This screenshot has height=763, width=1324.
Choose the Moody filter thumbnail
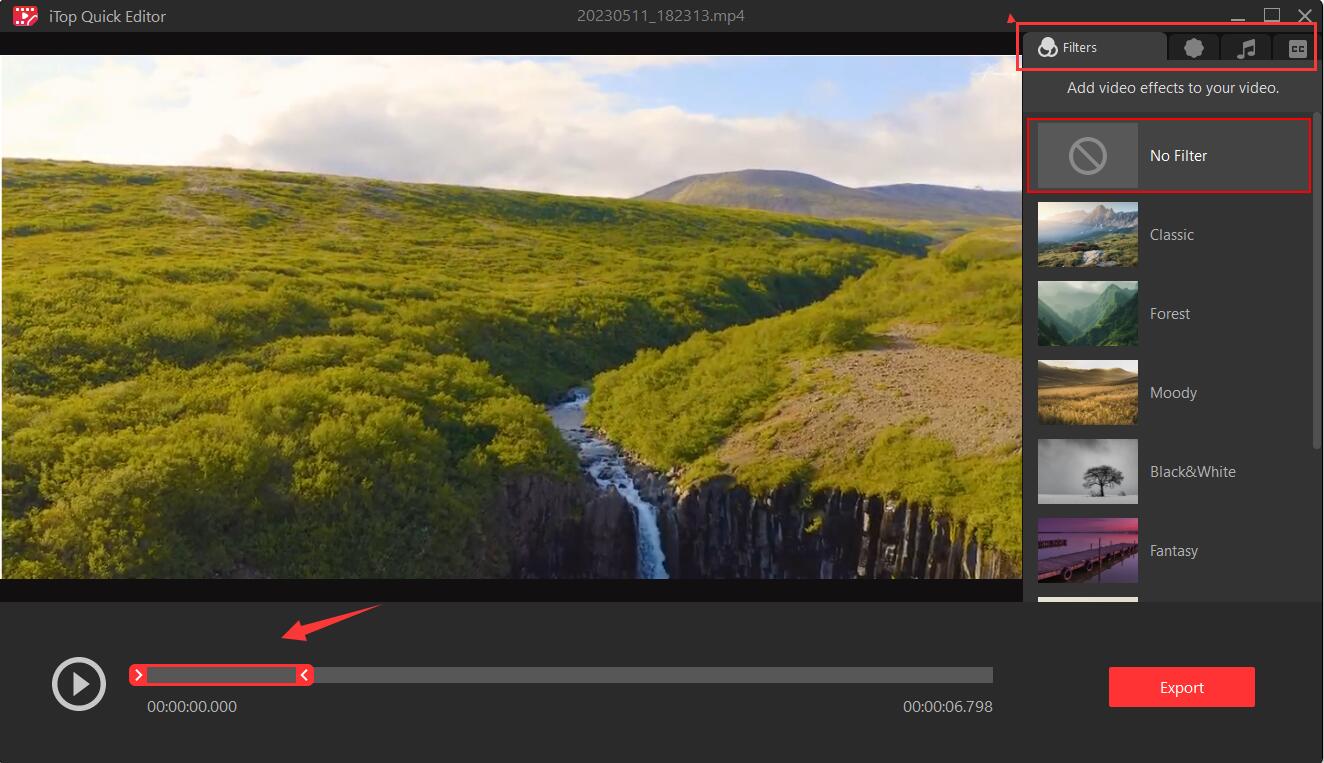coord(1087,393)
